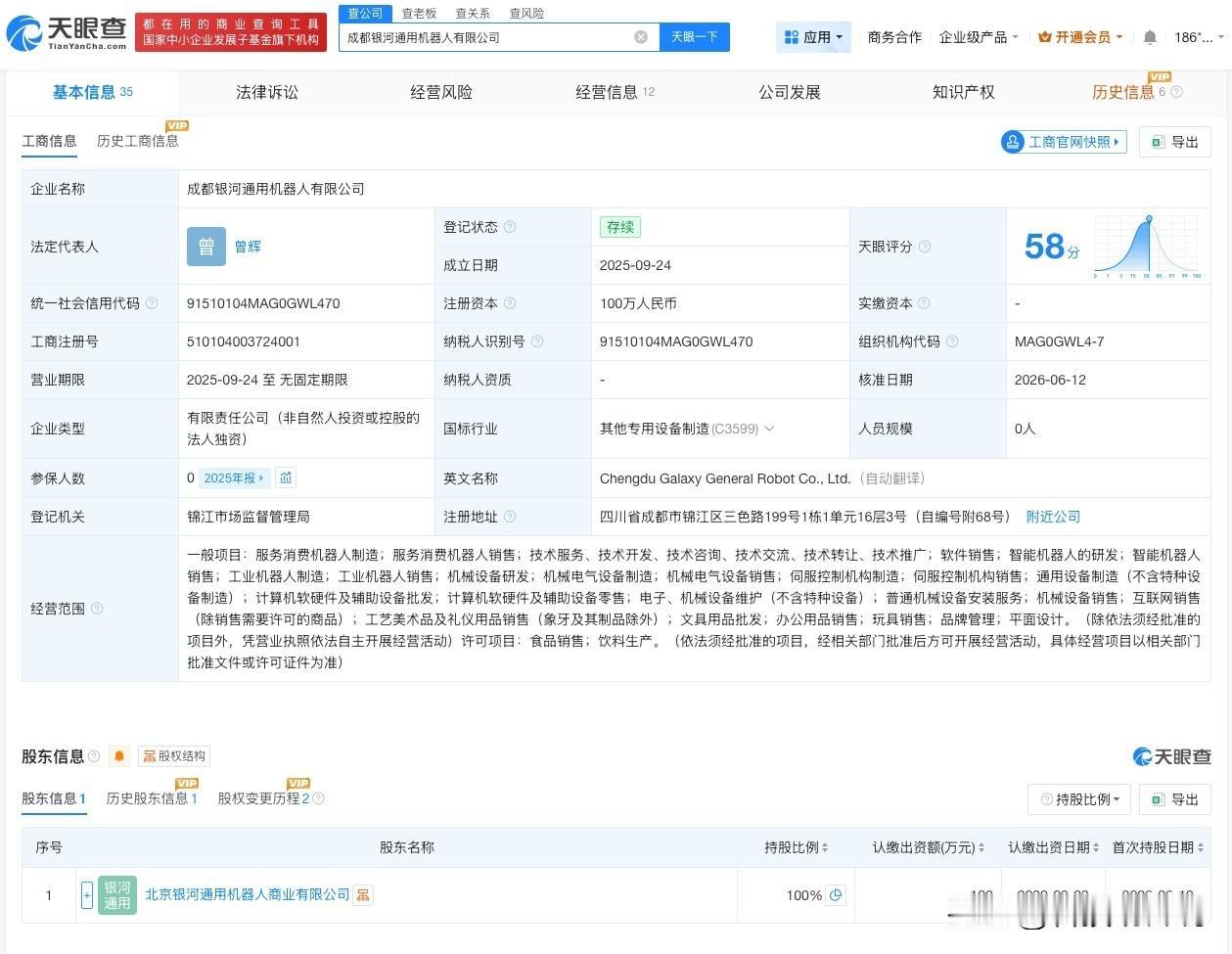This screenshot has width=1232, height=954.
Task: Open the 经营风险 tab
Action: (x=441, y=92)
